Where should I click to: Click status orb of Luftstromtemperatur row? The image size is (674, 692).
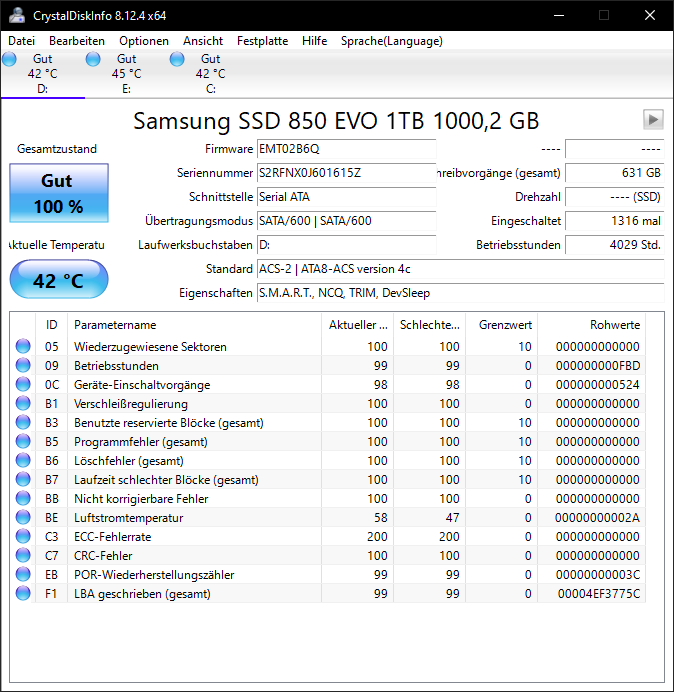(x=23, y=517)
